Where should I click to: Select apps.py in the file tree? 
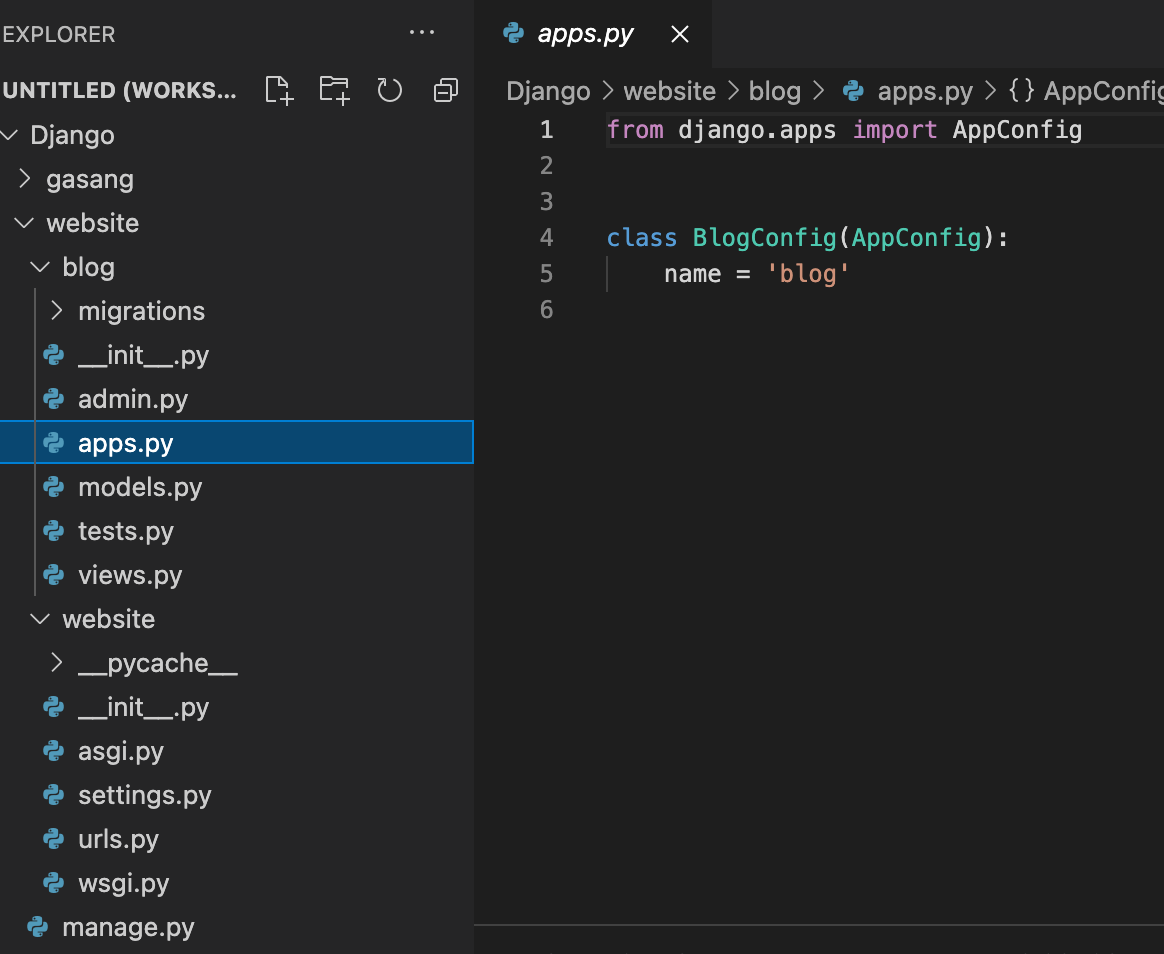[237, 442]
